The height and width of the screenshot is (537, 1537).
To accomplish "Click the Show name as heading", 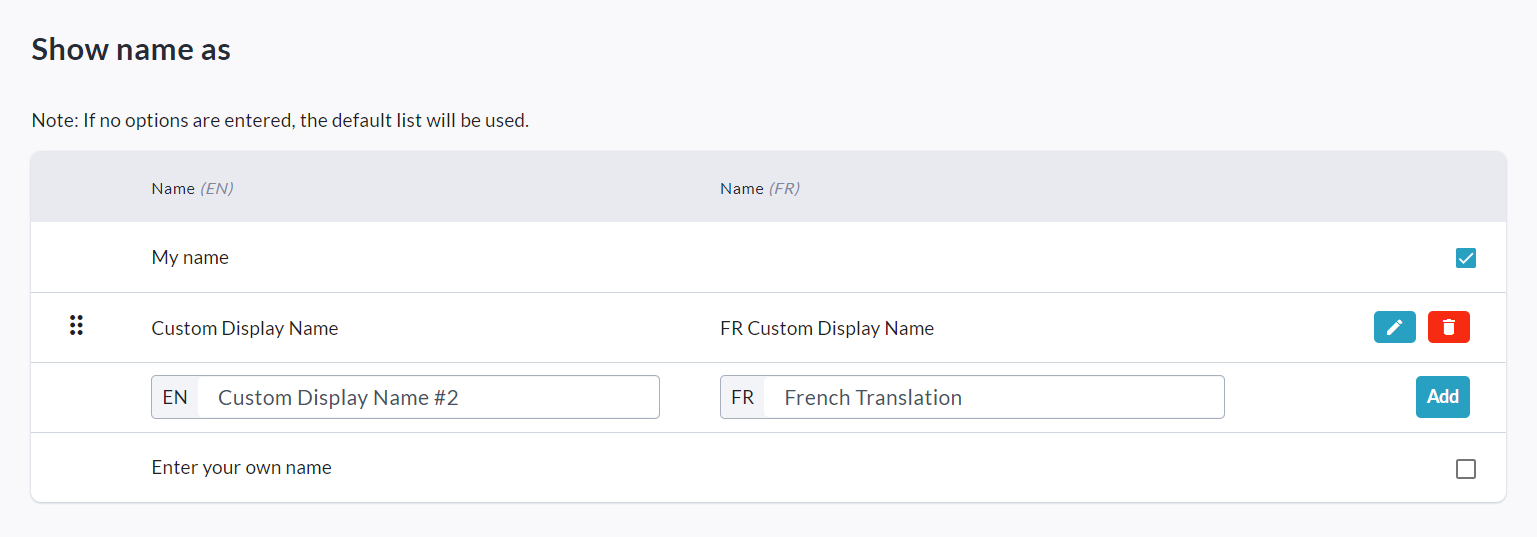I will tap(131, 49).
